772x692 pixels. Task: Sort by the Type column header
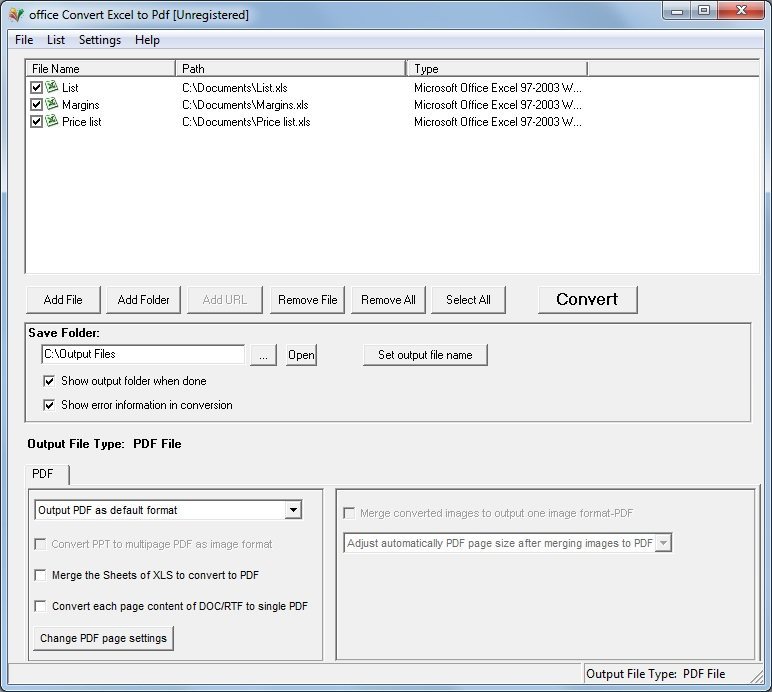coord(497,68)
